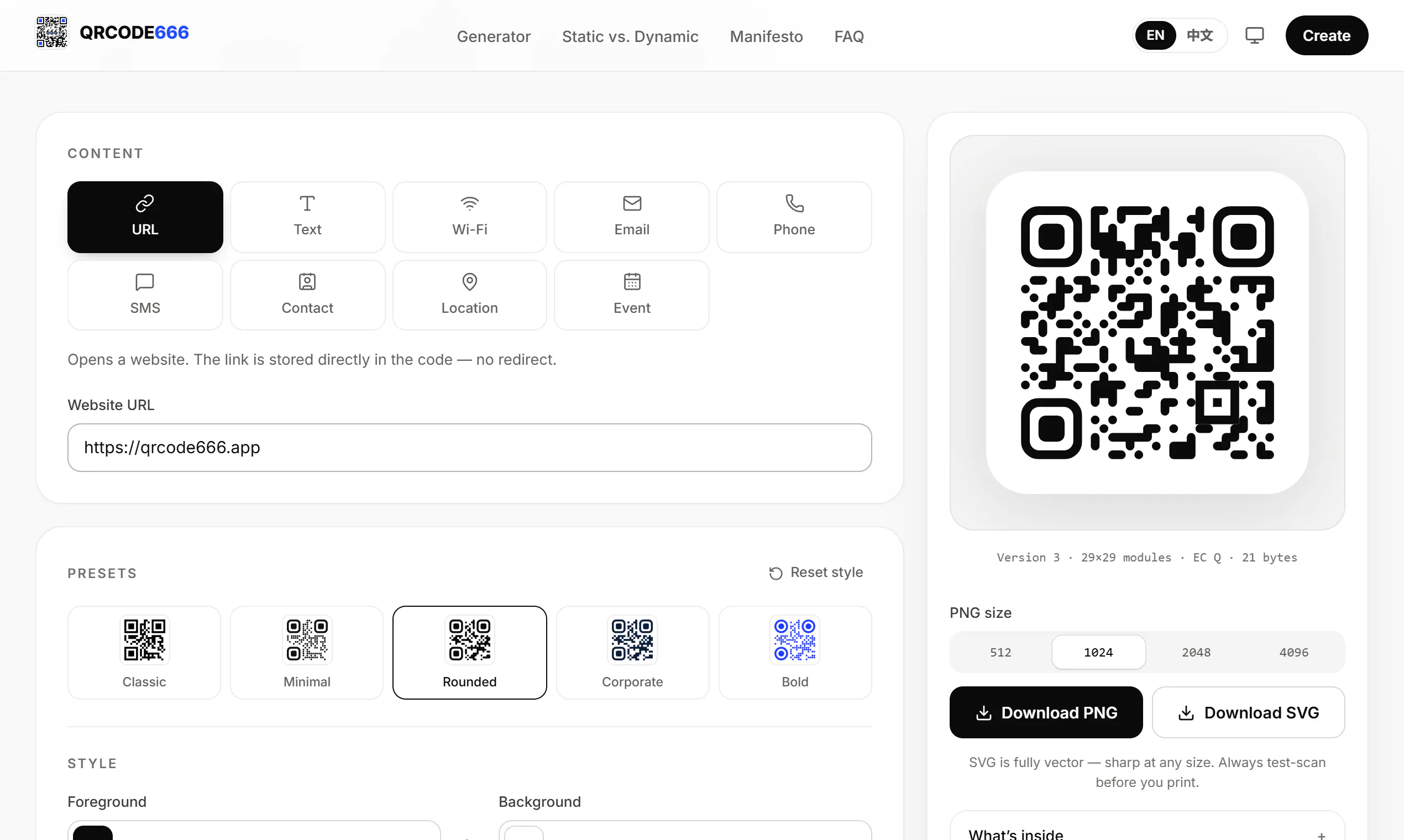
Task: Apply the blue Bold preset
Action: coord(795,652)
